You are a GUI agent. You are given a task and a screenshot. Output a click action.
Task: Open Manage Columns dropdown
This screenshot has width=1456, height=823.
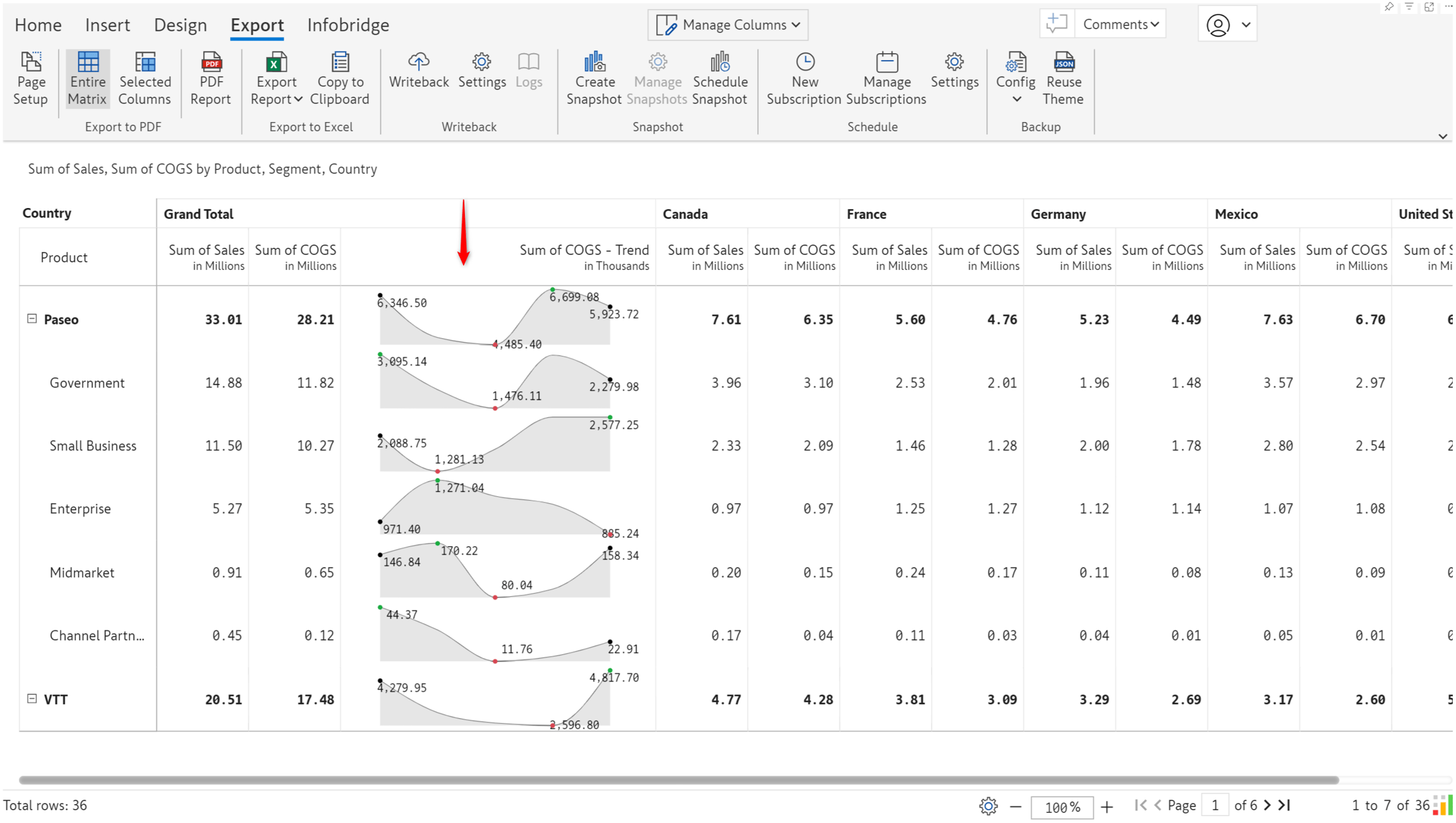point(727,25)
